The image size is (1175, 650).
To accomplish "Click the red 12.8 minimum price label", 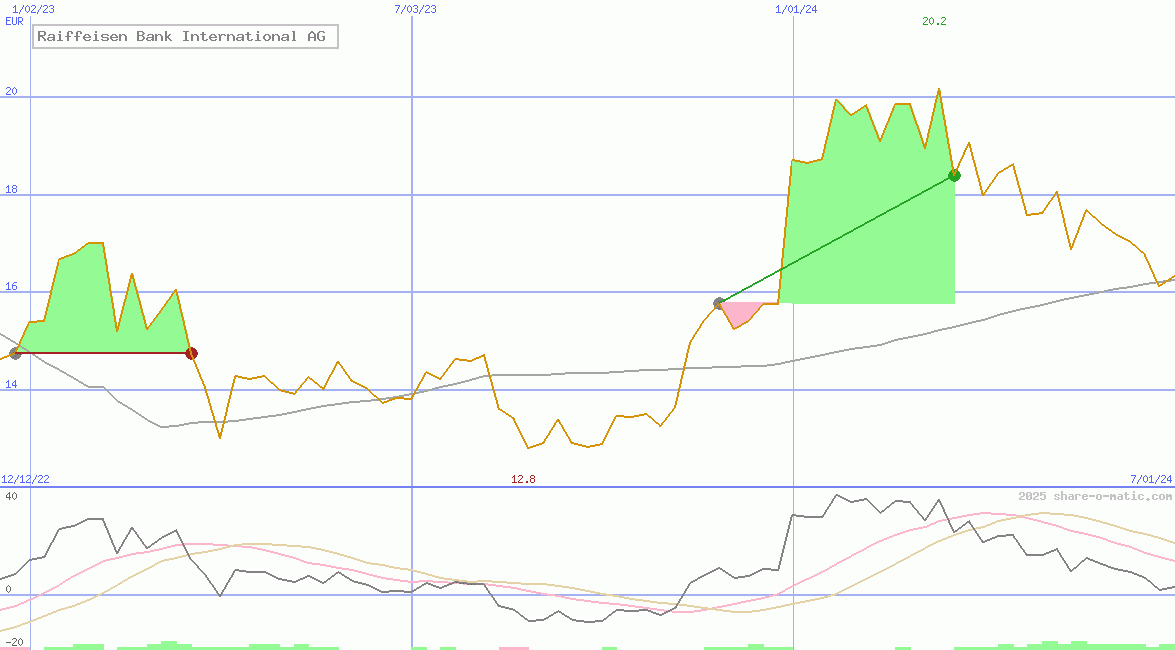I will coord(524,479).
